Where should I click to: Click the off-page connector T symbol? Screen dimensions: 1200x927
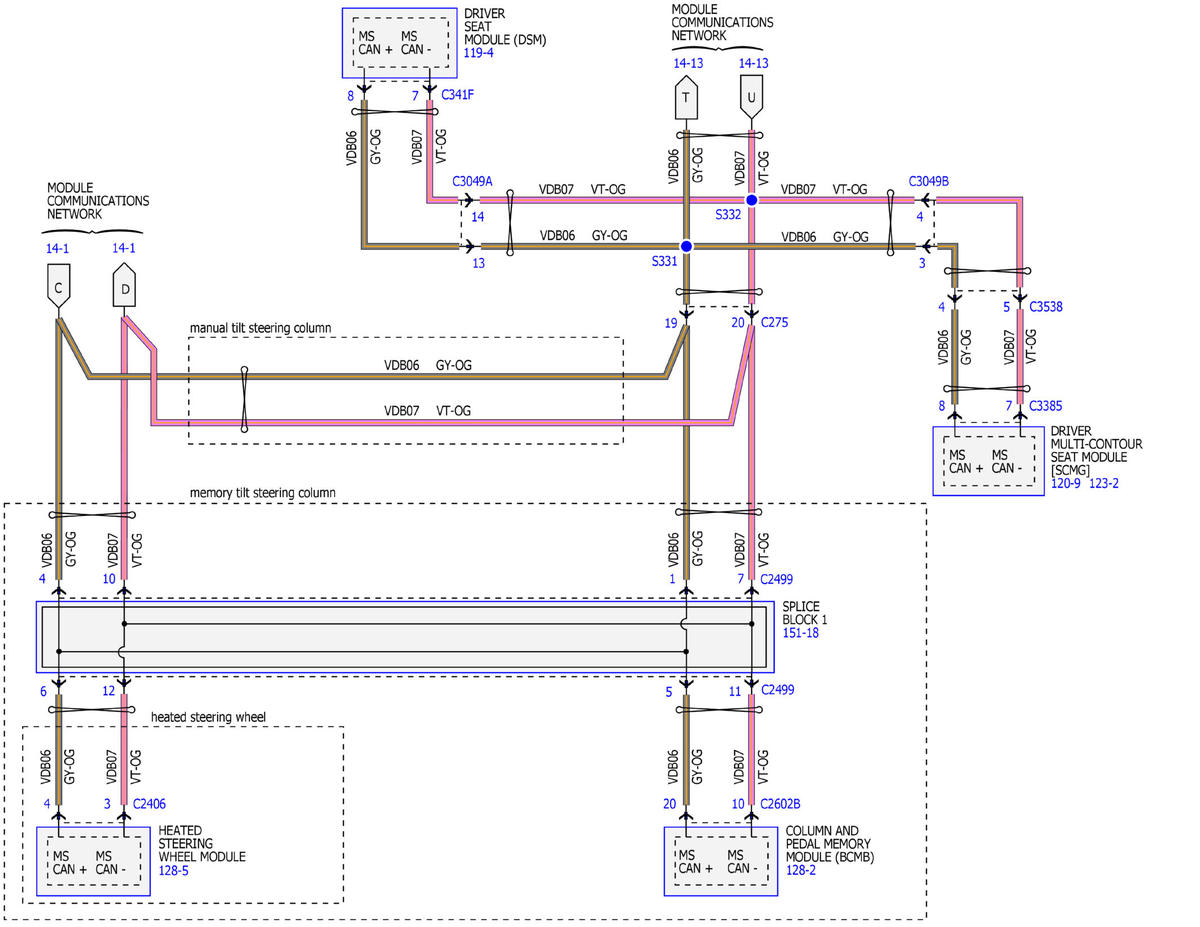point(686,98)
